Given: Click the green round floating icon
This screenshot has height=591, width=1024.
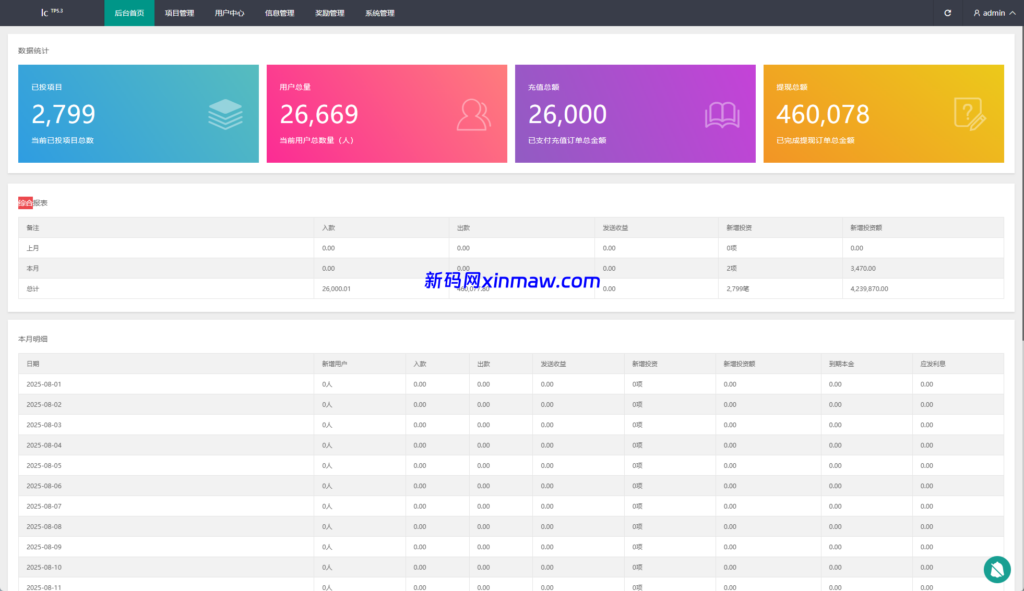Looking at the screenshot, I should (x=996, y=569).
